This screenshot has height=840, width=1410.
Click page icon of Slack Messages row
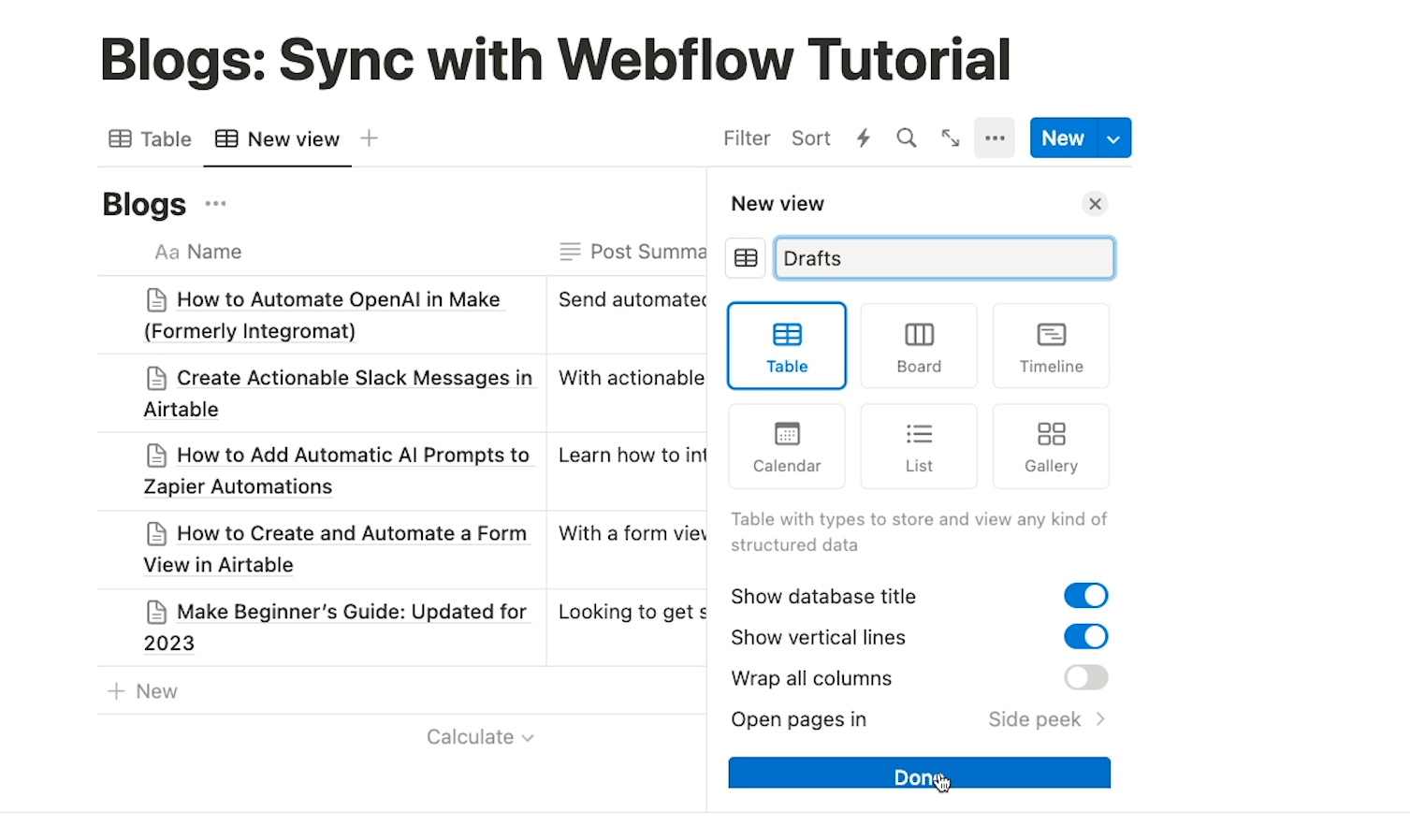(x=156, y=378)
